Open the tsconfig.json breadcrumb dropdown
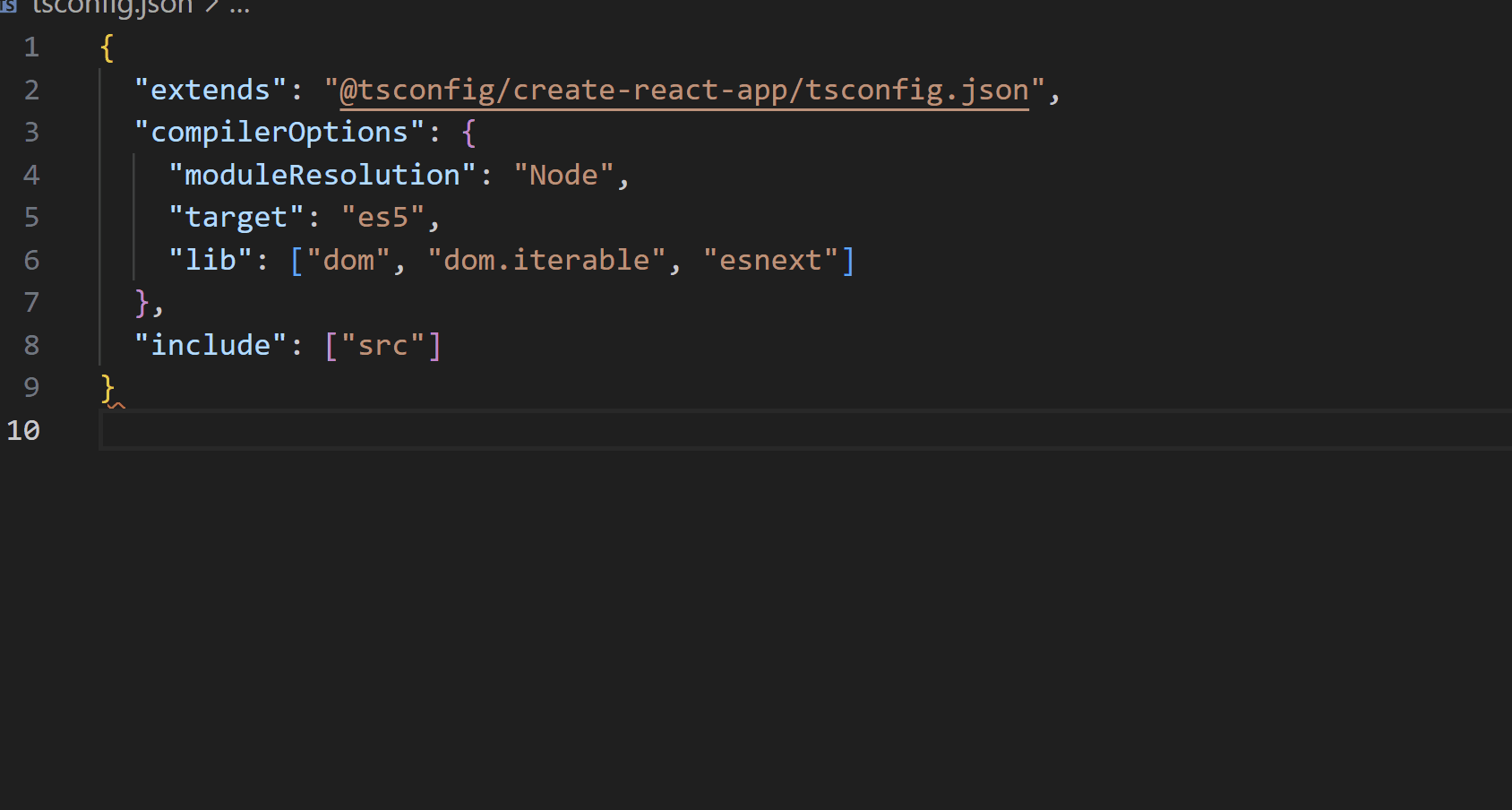Viewport: 1512px width, 810px height. click(112, 8)
